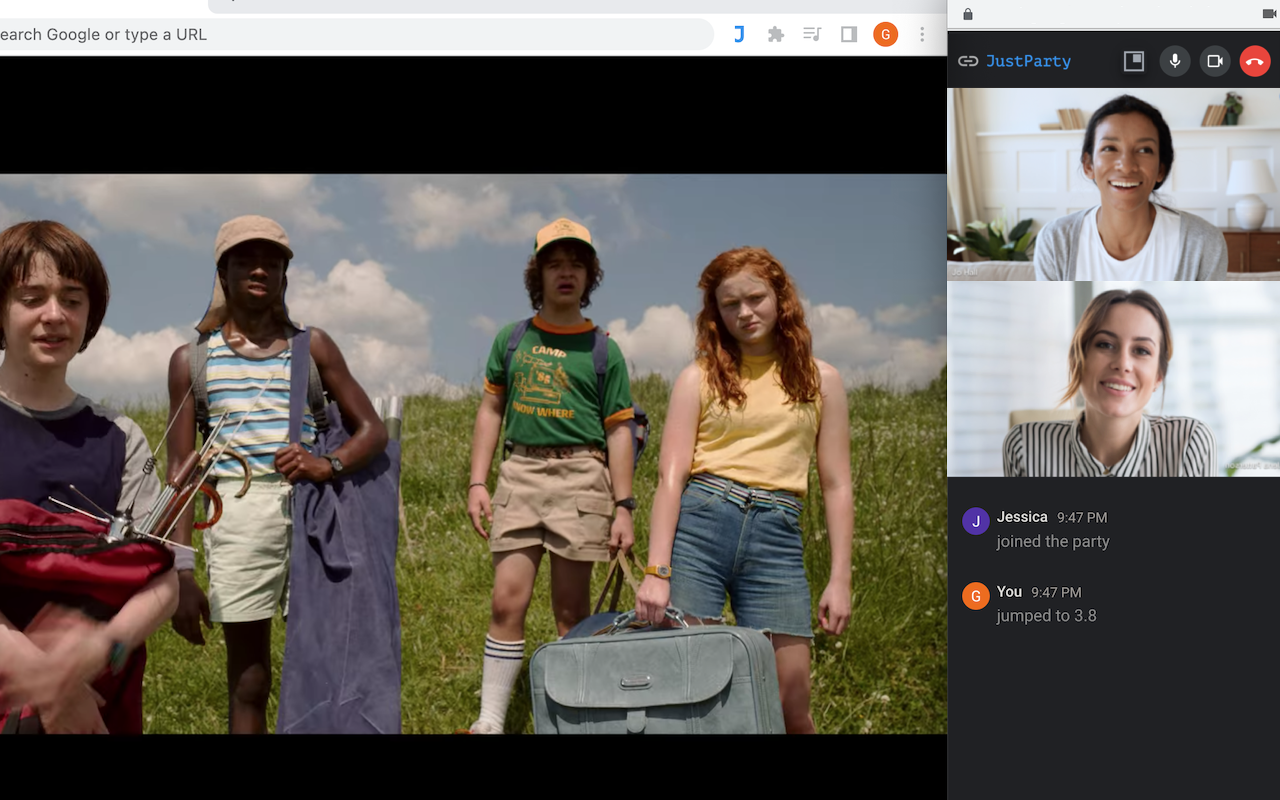Click the 'joined the party' message
This screenshot has width=1280, height=800.
point(1053,541)
